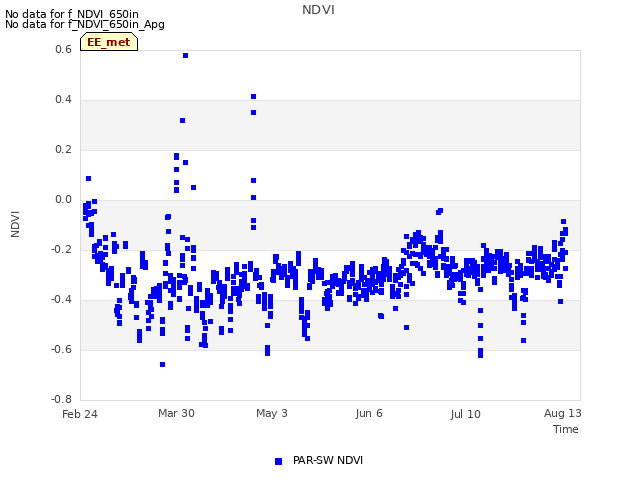Click the vertical NDVI y-axis title
640x480 pixels.
tap(15, 224)
